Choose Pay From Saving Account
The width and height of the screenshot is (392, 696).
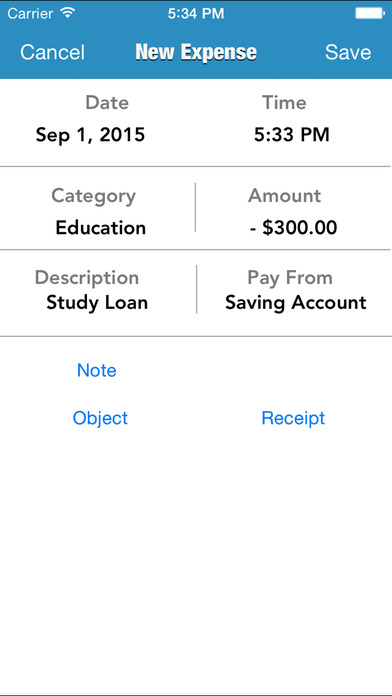(x=296, y=303)
